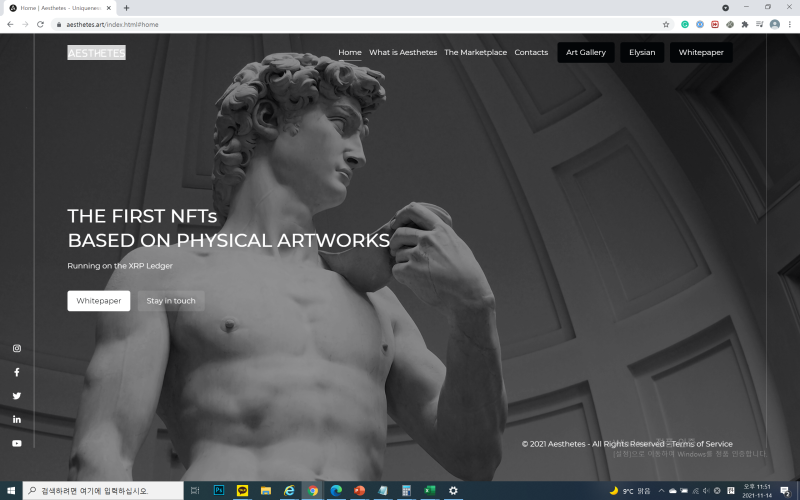Open the Facebook icon in left sidebar
Image resolution: width=800 pixels, height=500 pixels.
(17, 372)
